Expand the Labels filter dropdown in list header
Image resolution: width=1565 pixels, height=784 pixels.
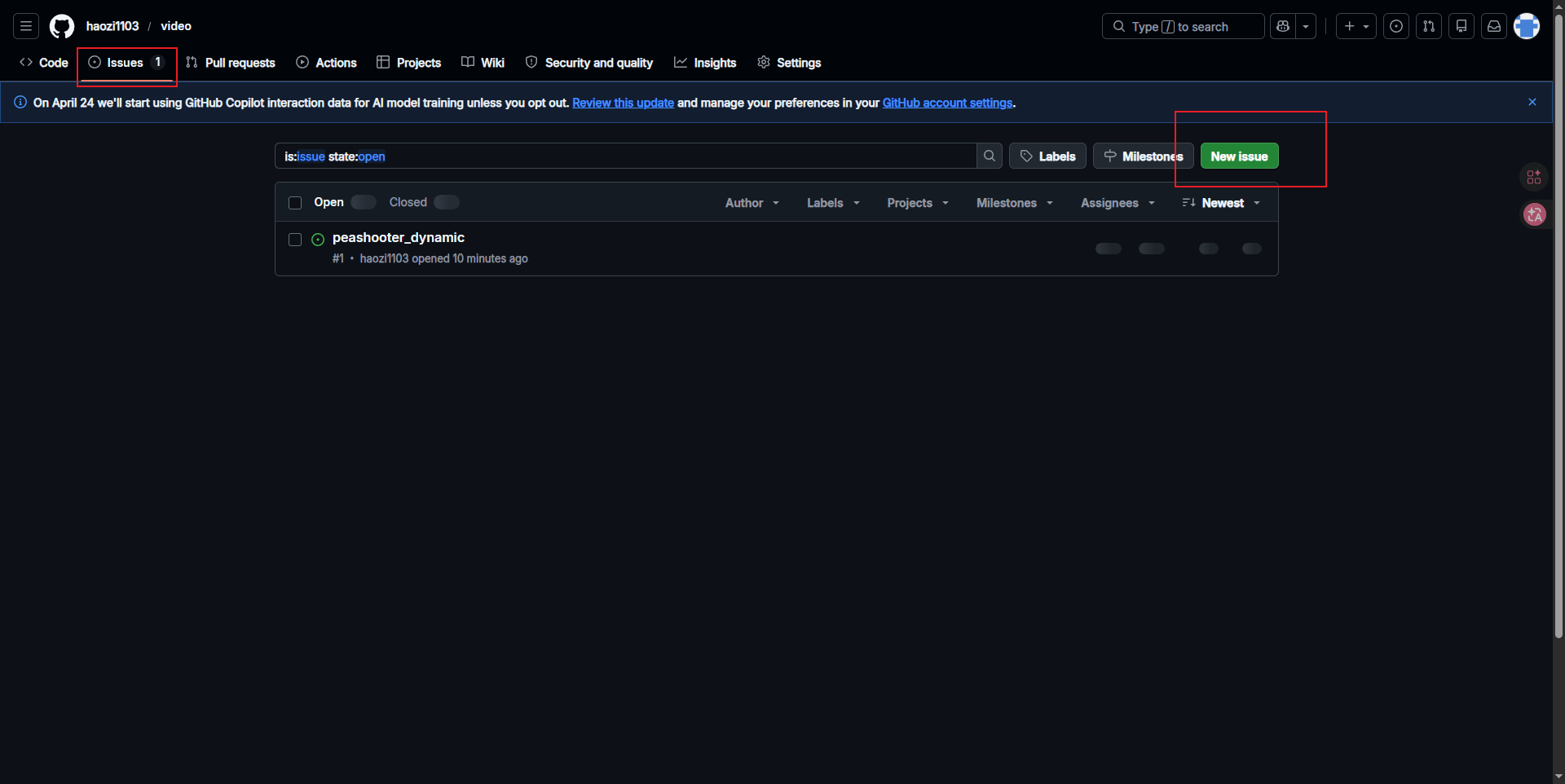[833, 203]
